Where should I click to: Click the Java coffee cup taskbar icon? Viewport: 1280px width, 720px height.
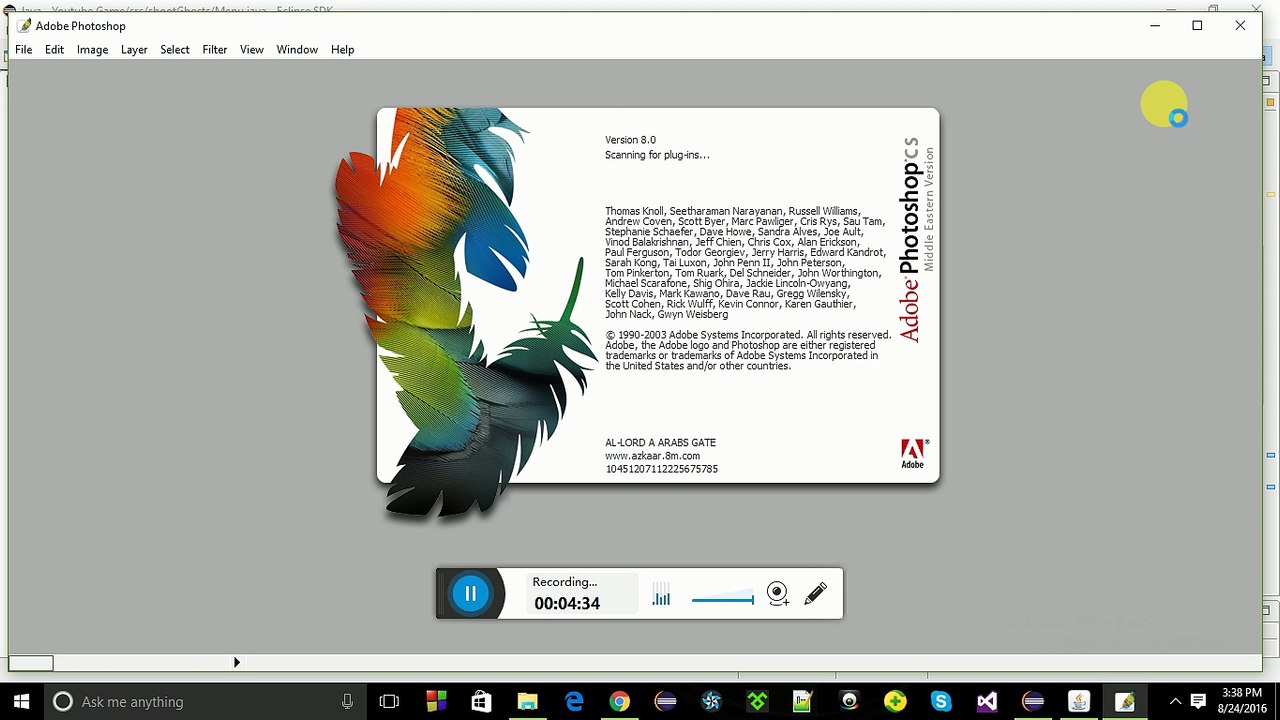(x=1079, y=701)
